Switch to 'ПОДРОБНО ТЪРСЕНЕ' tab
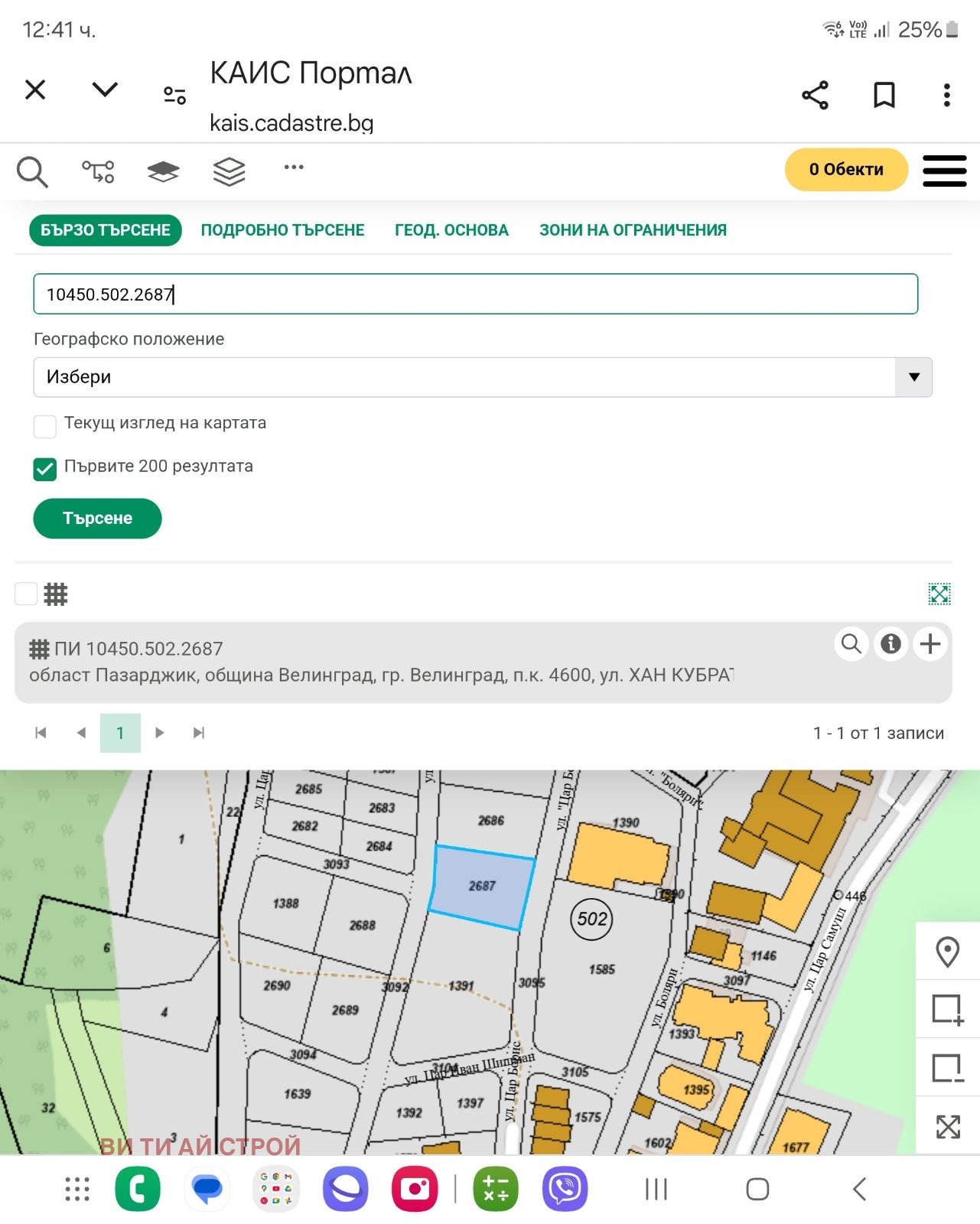 (282, 230)
